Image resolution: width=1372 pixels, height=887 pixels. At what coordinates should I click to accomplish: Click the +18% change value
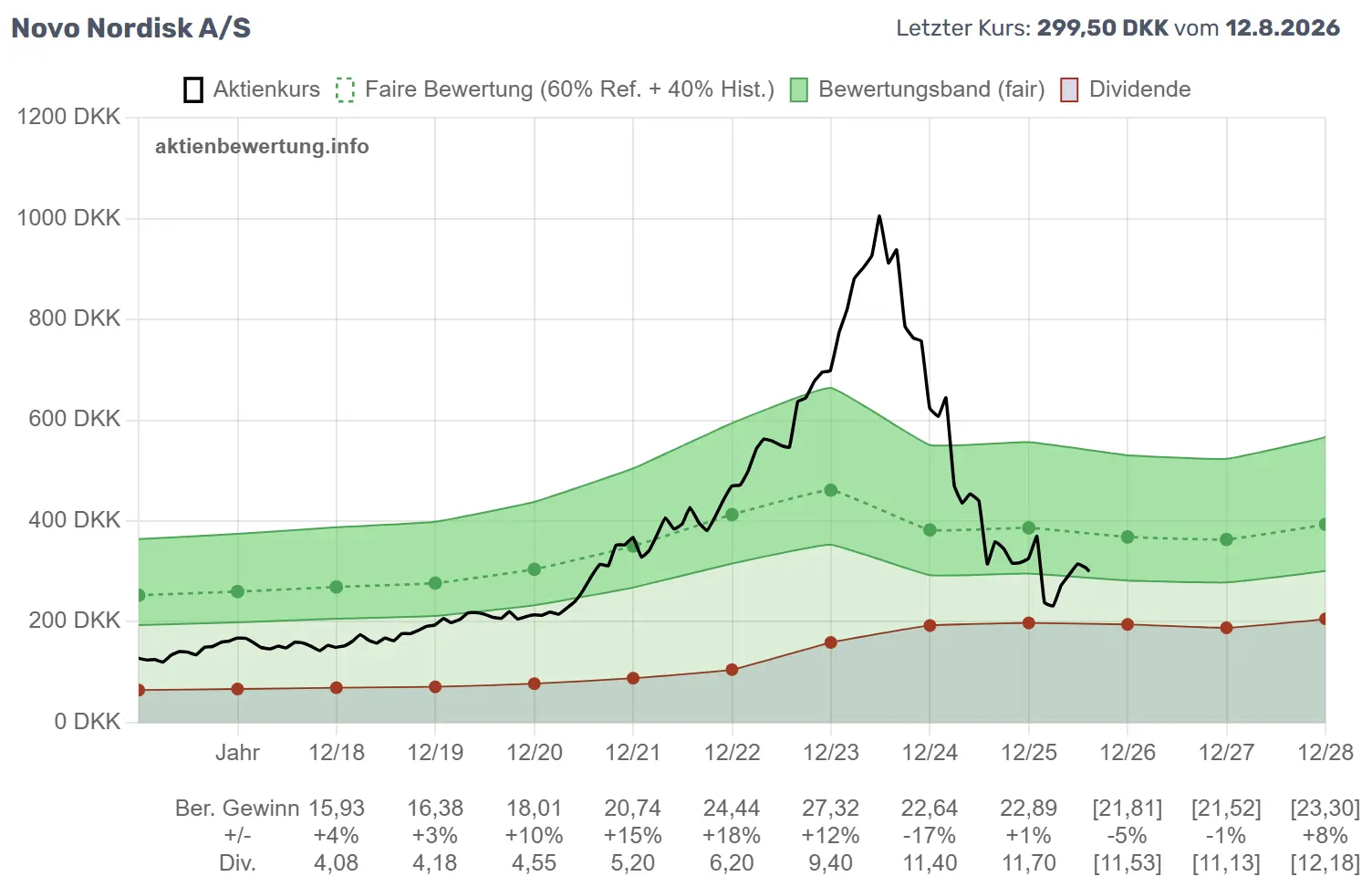[732, 836]
